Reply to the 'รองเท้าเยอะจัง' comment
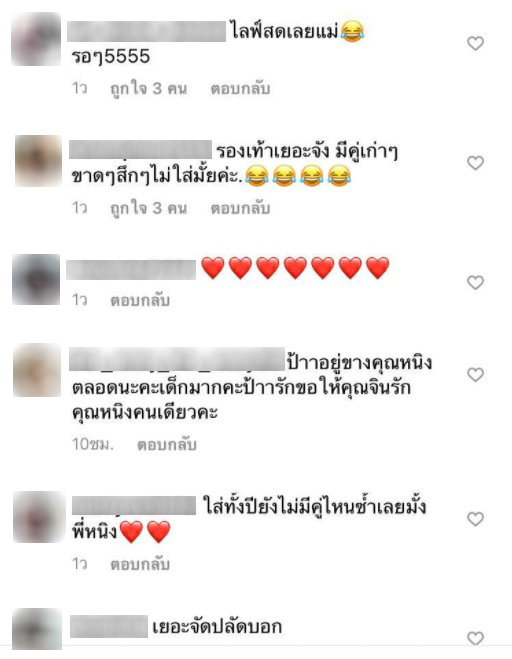 [x=240, y=208]
